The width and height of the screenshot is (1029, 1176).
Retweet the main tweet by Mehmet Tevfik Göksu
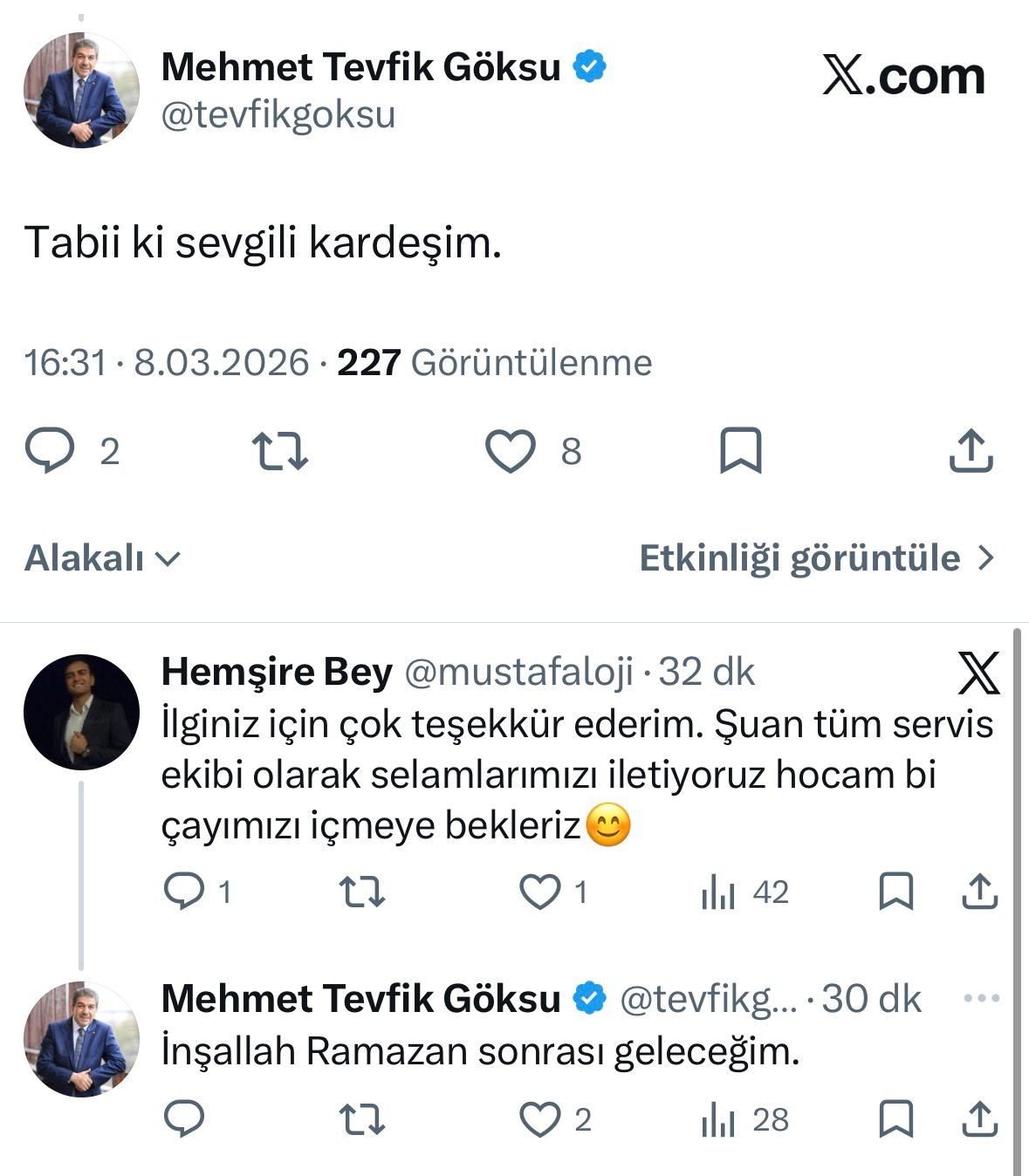(279, 452)
